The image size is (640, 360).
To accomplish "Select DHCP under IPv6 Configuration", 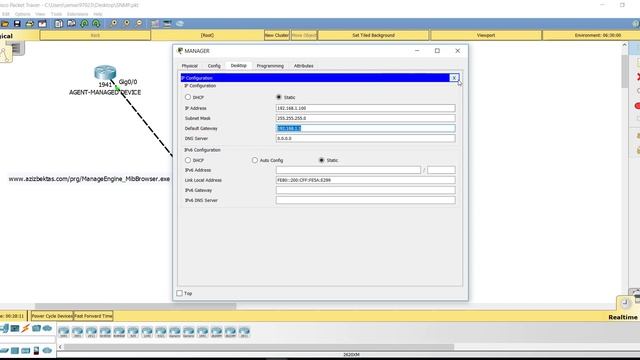I will point(188,160).
